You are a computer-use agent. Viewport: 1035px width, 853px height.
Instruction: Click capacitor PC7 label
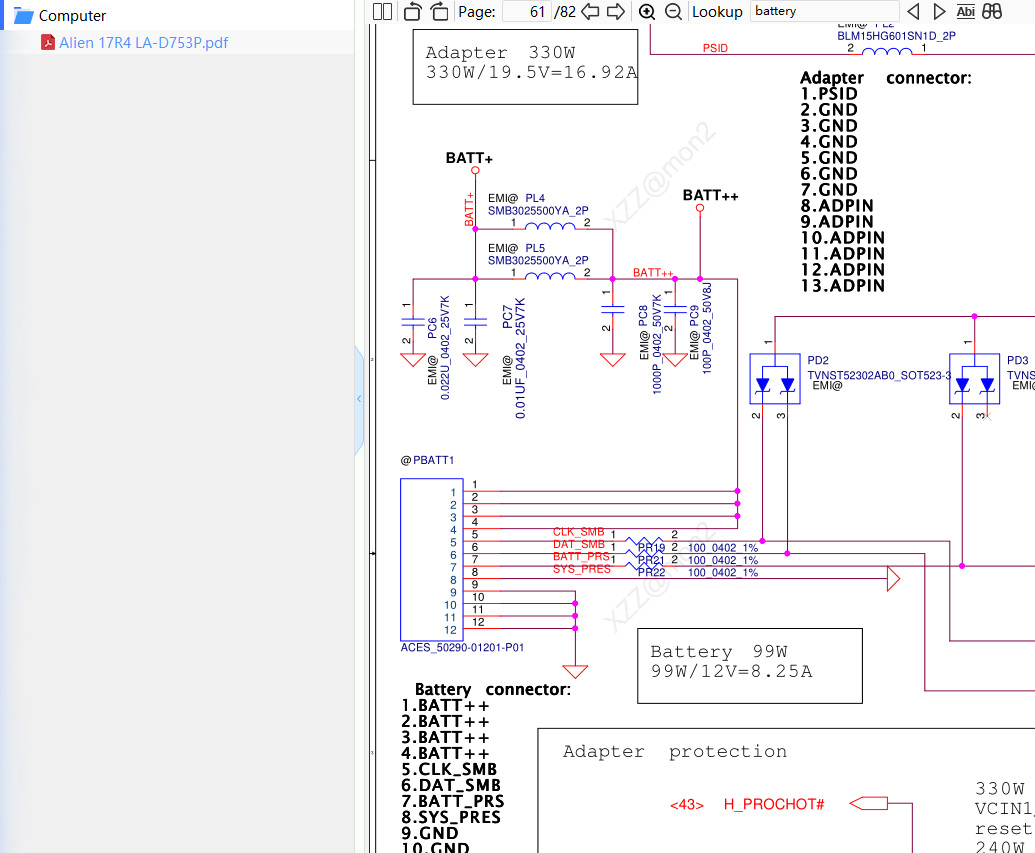(x=507, y=317)
